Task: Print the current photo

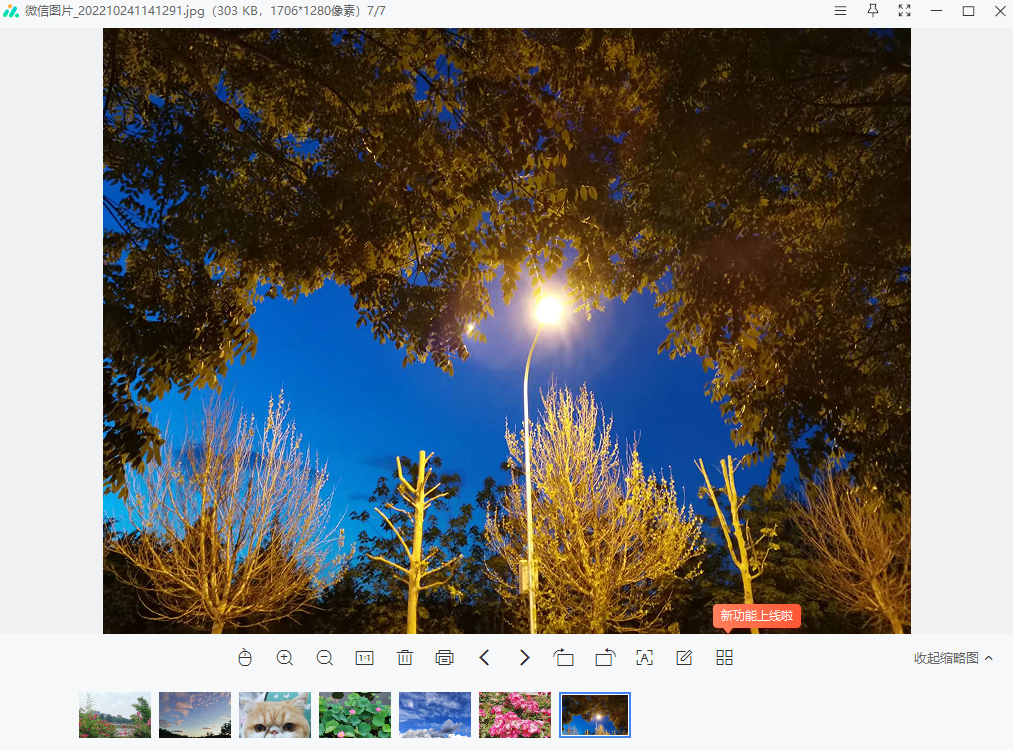Action: [444, 658]
